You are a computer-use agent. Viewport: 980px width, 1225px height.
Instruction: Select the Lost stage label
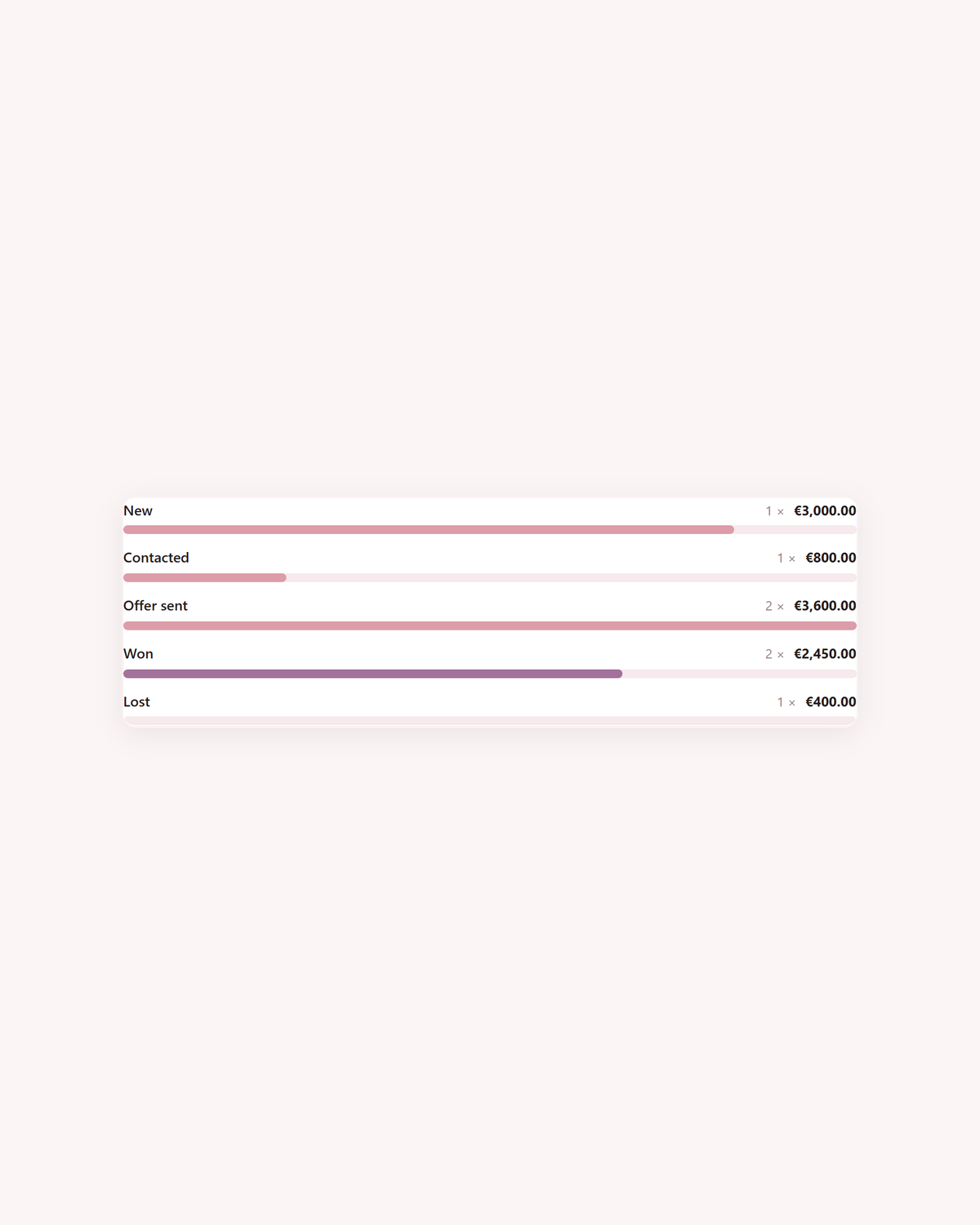(136, 702)
